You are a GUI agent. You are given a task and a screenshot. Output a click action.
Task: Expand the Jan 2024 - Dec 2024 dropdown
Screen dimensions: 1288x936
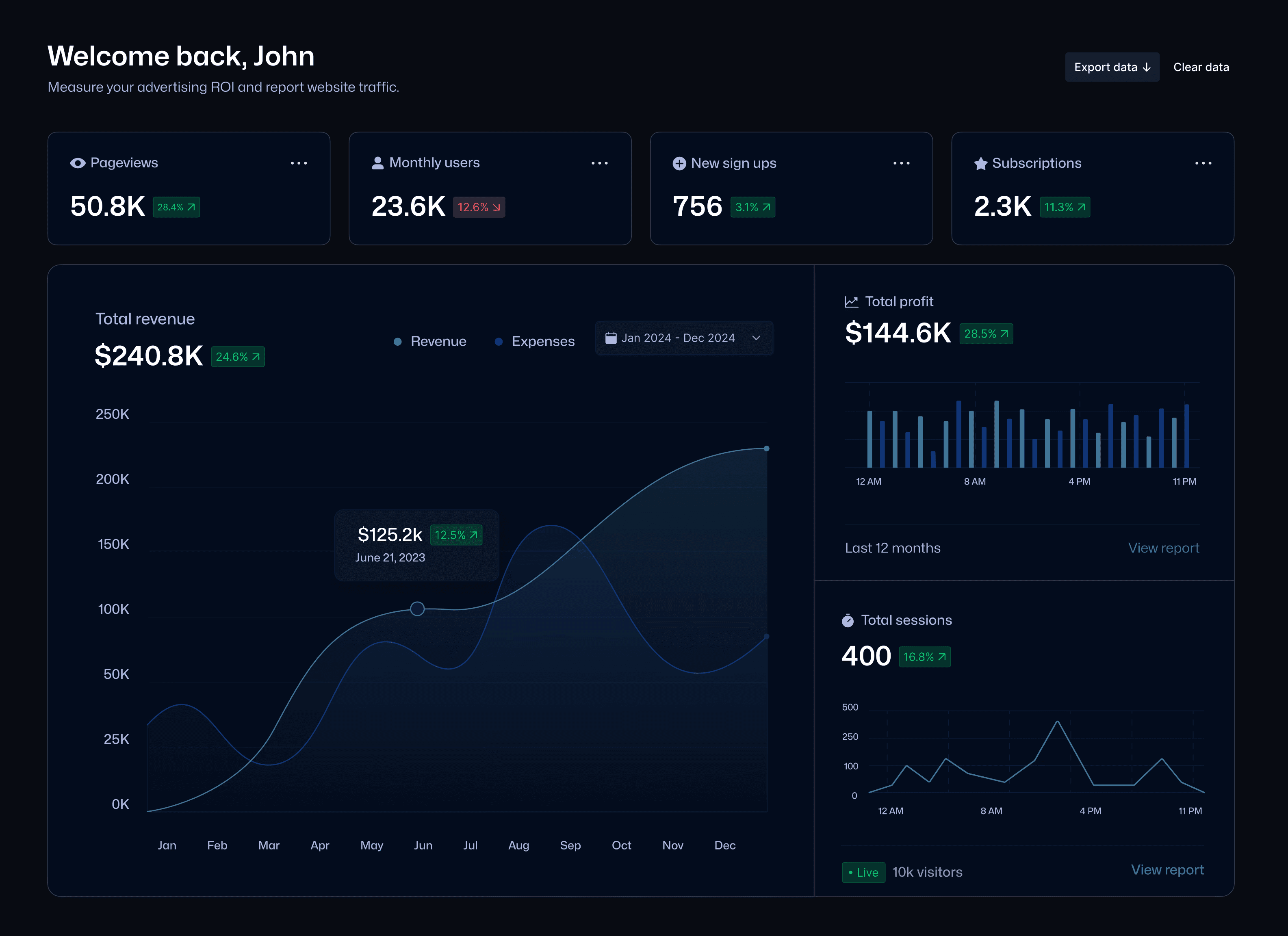coord(756,338)
